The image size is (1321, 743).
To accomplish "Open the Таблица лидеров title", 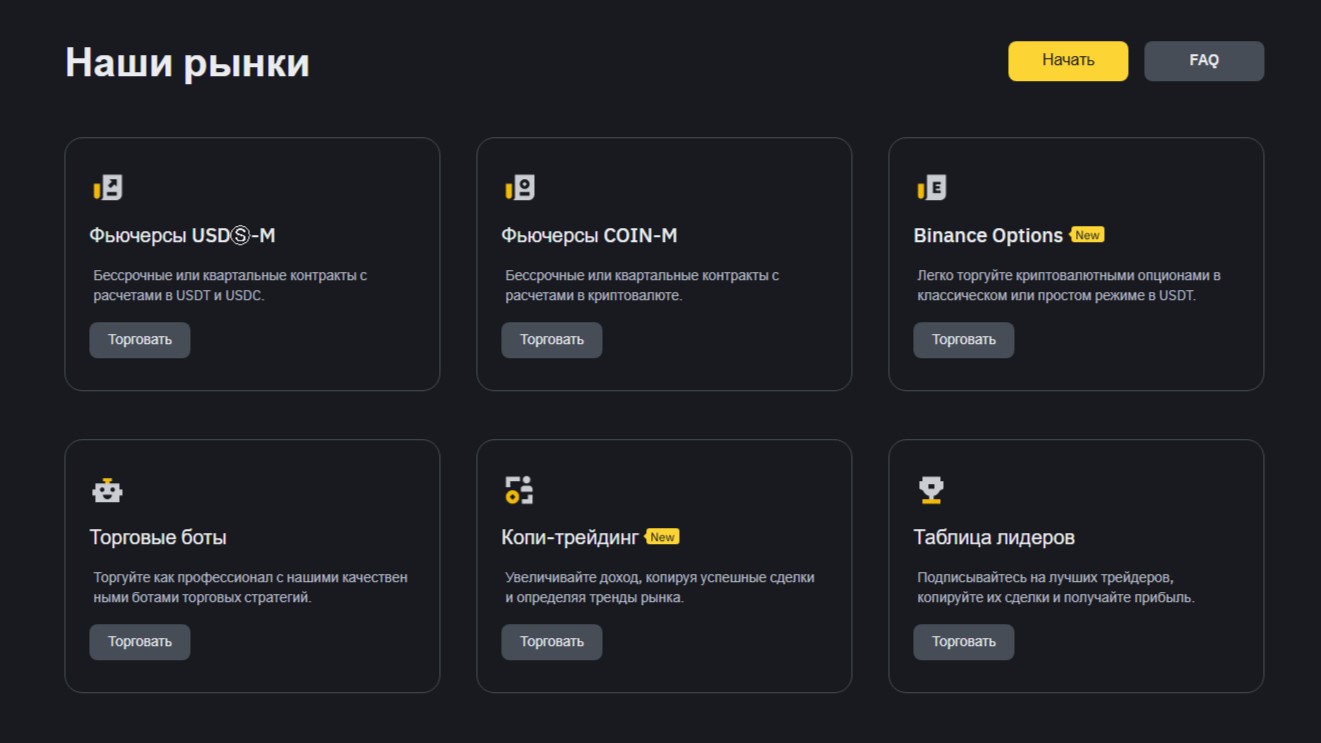I will (994, 538).
